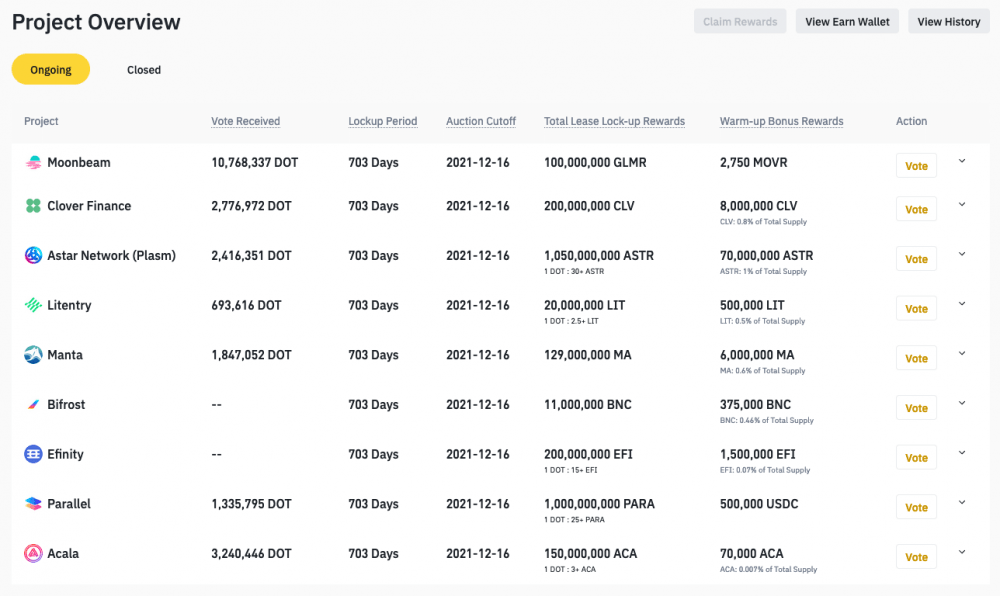Click the Parallel layered logo icon
Screen dimensions: 1000x596
click(x=33, y=504)
